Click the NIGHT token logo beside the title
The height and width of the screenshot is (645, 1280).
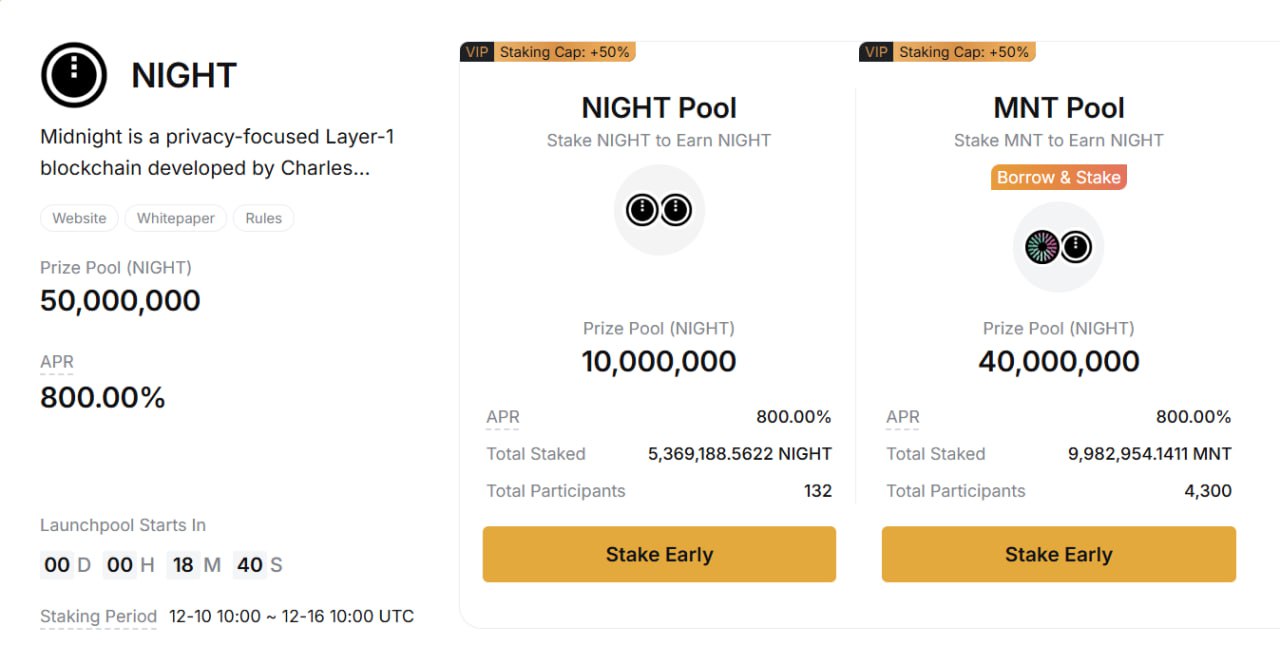[73, 75]
